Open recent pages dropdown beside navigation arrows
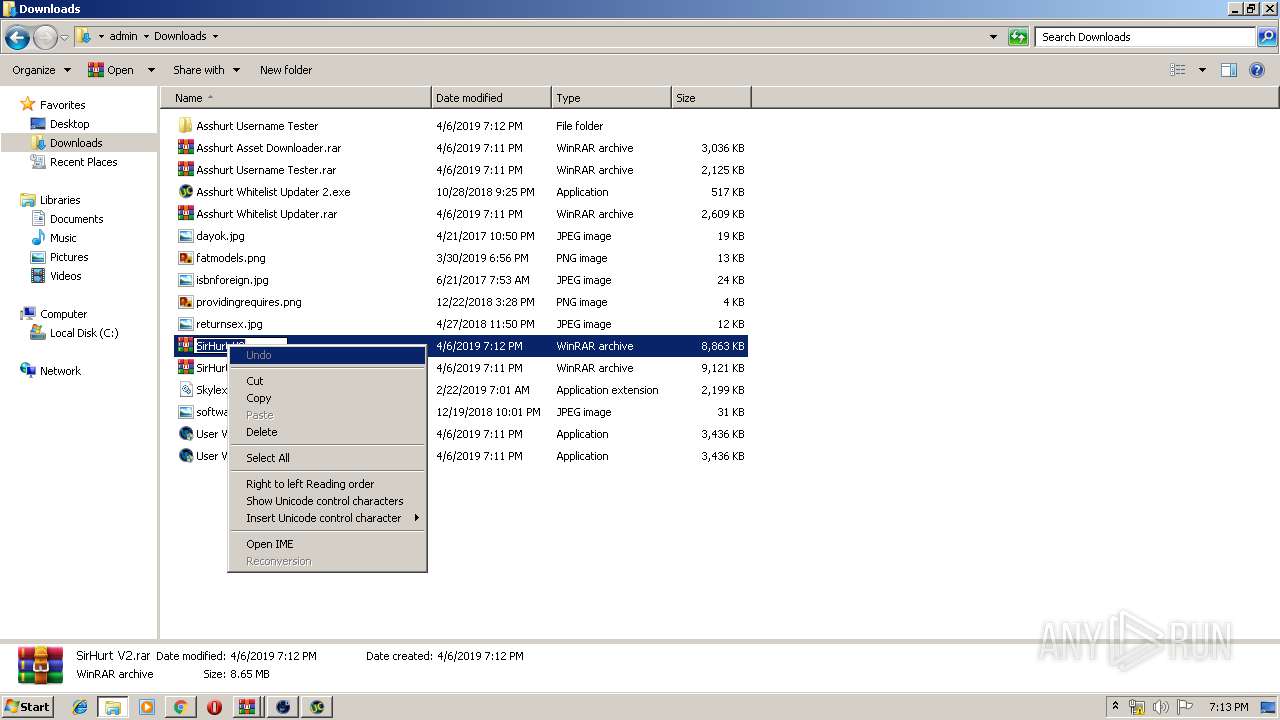The height and width of the screenshot is (720, 1280). tap(65, 38)
